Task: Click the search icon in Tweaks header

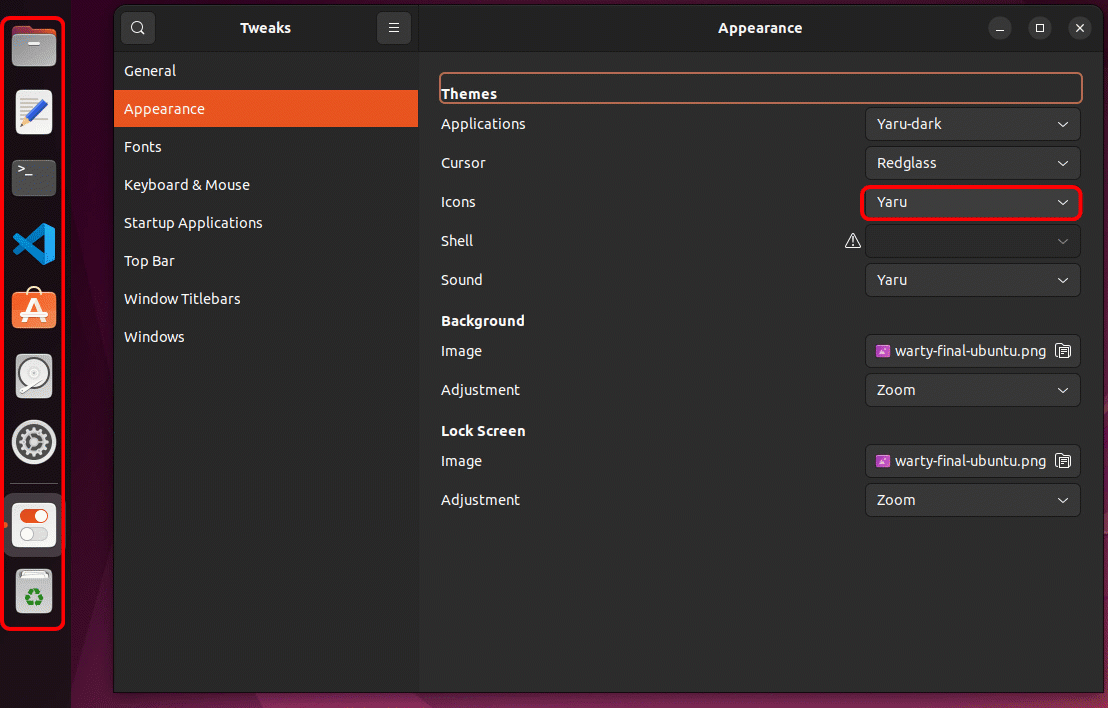Action: pos(138,28)
